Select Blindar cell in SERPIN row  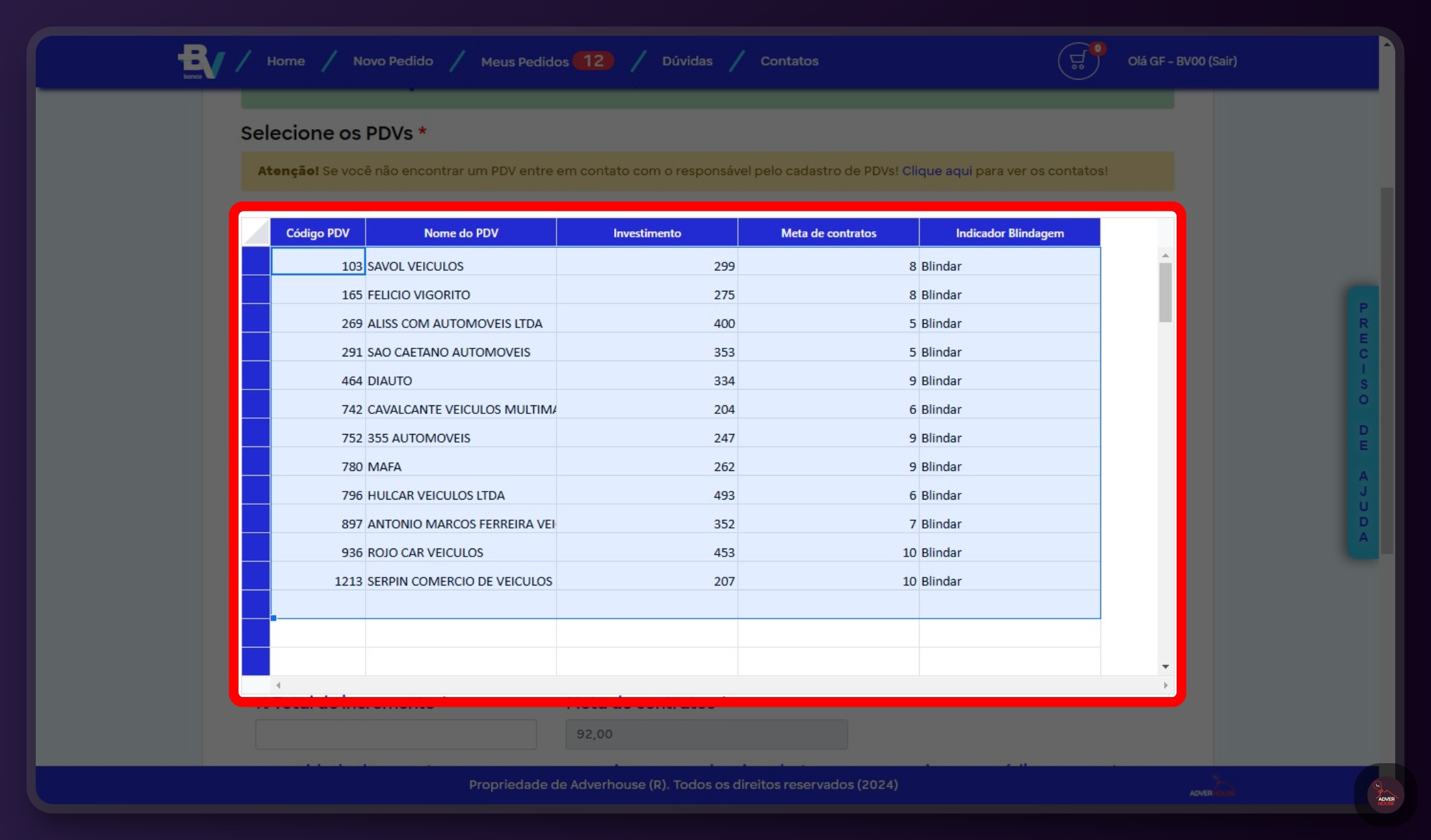point(1010,576)
